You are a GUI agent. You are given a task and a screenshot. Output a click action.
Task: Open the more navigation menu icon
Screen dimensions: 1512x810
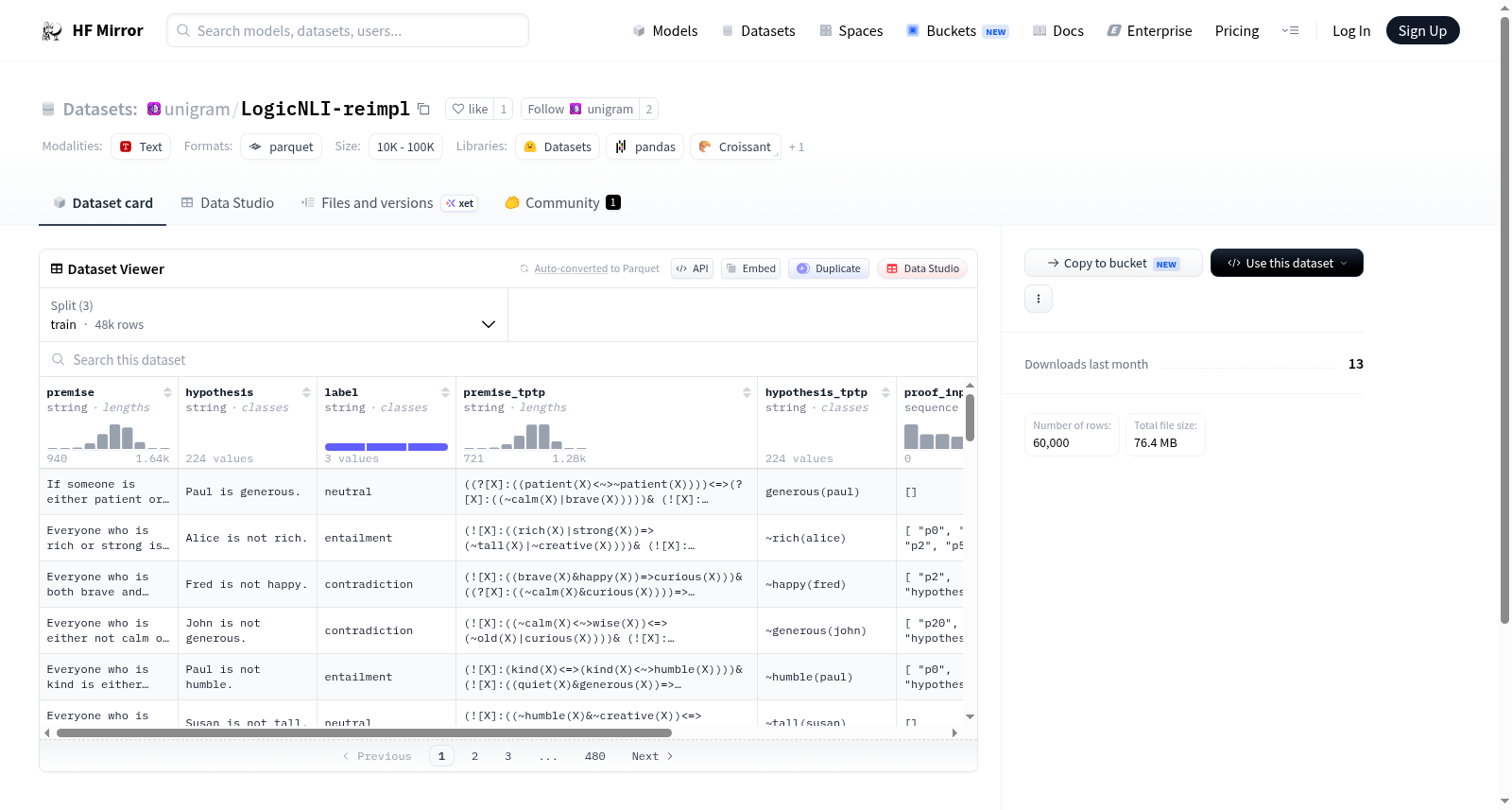1290,30
